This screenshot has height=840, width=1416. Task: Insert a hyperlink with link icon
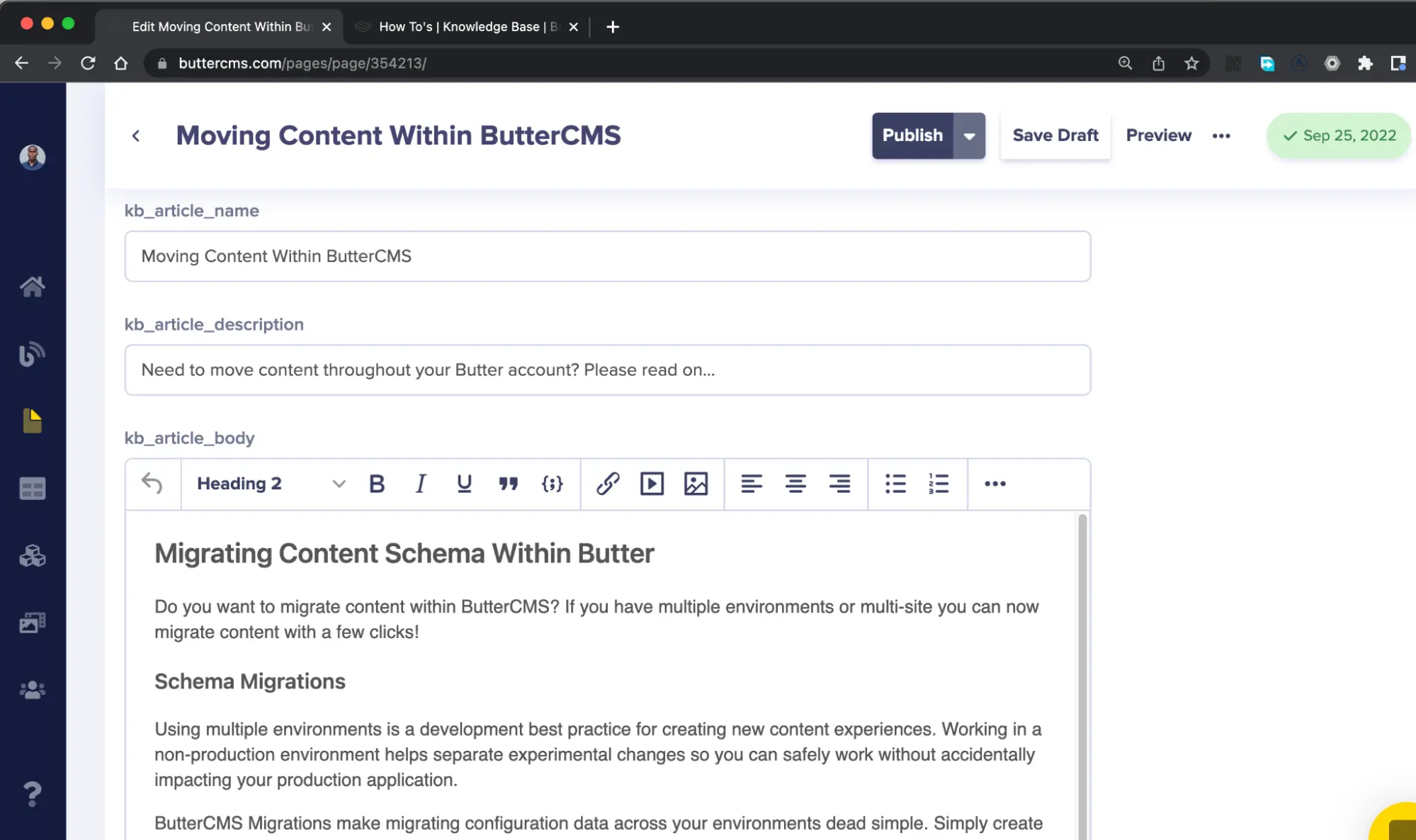click(608, 484)
